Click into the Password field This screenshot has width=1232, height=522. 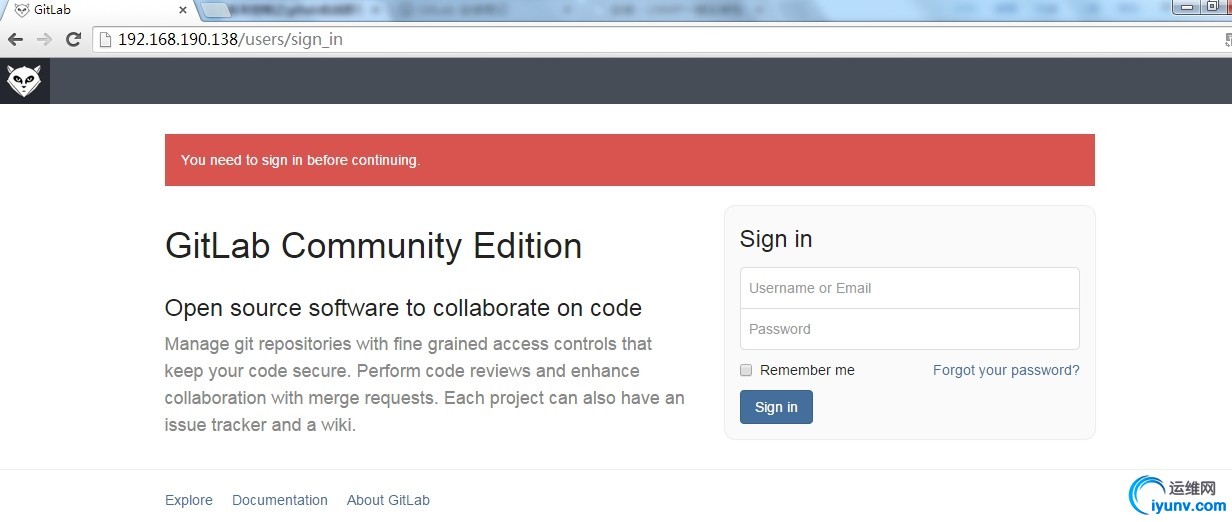click(909, 329)
